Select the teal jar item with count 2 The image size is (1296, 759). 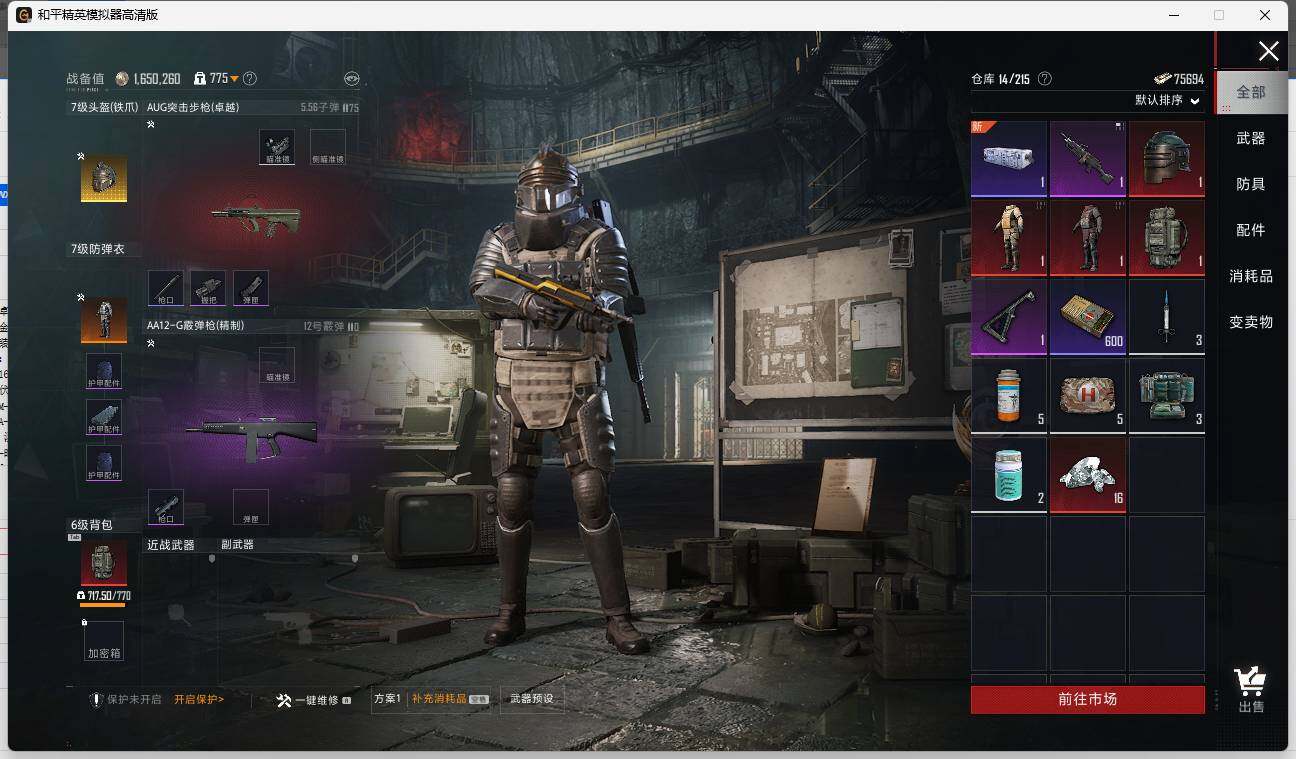(1009, 474)
